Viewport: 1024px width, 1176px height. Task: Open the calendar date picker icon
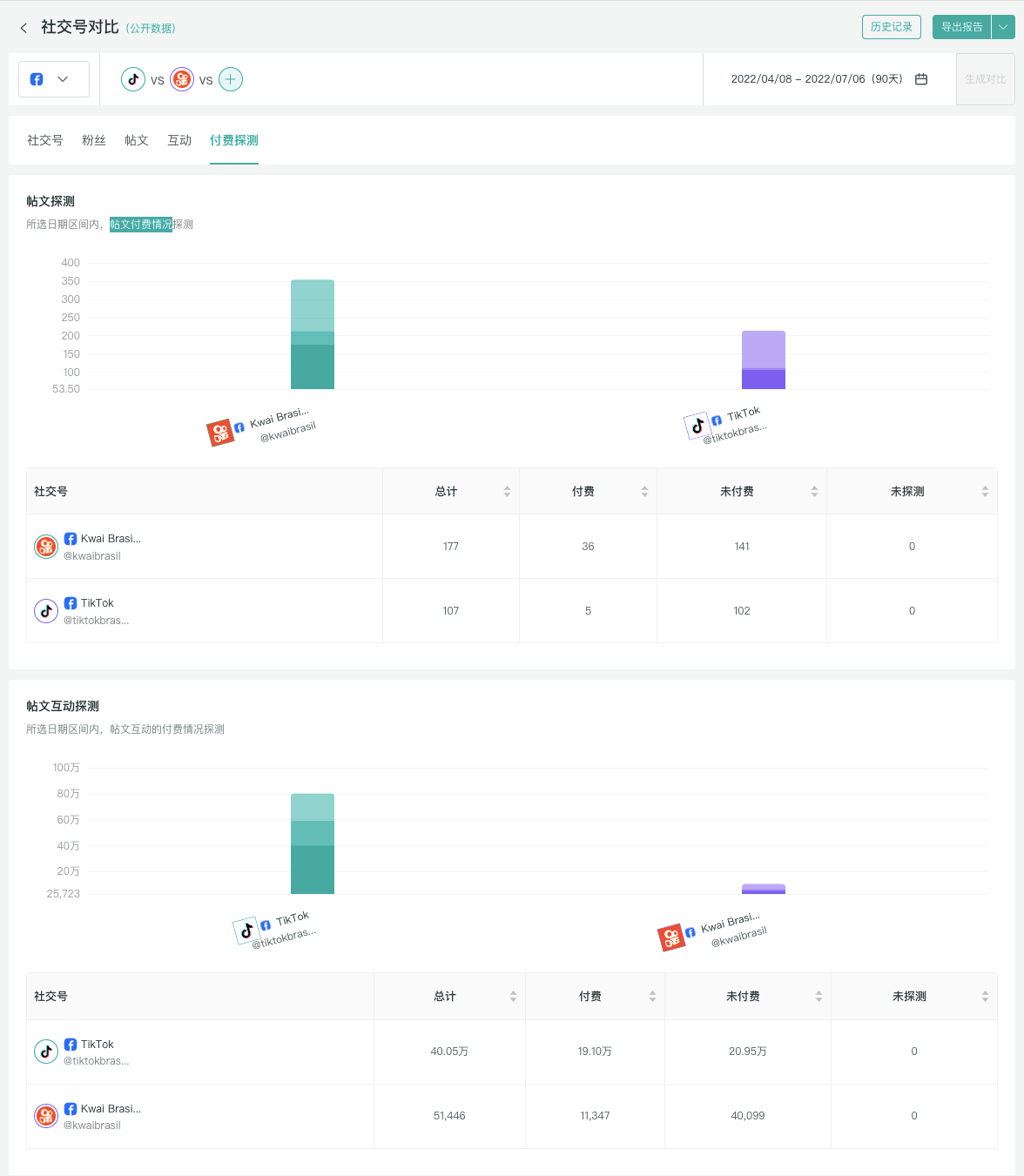pos(921,79)
